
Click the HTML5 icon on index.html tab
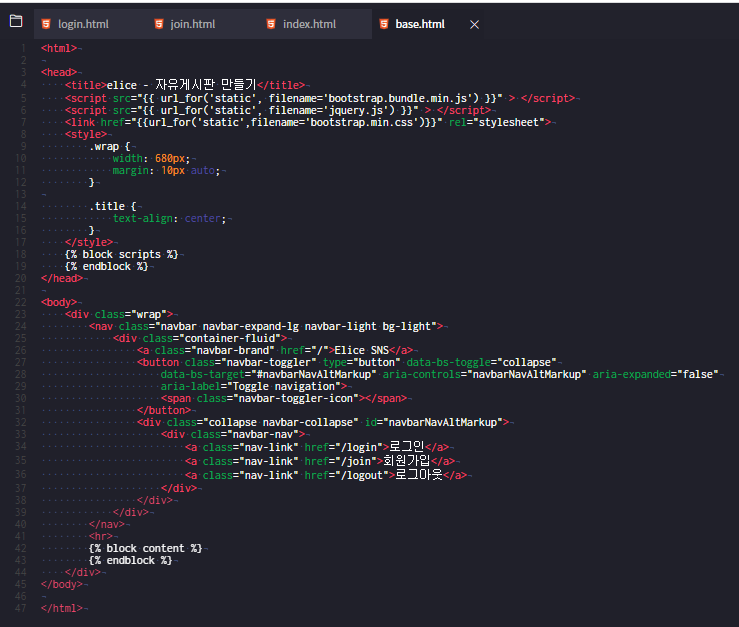point(271,24)
